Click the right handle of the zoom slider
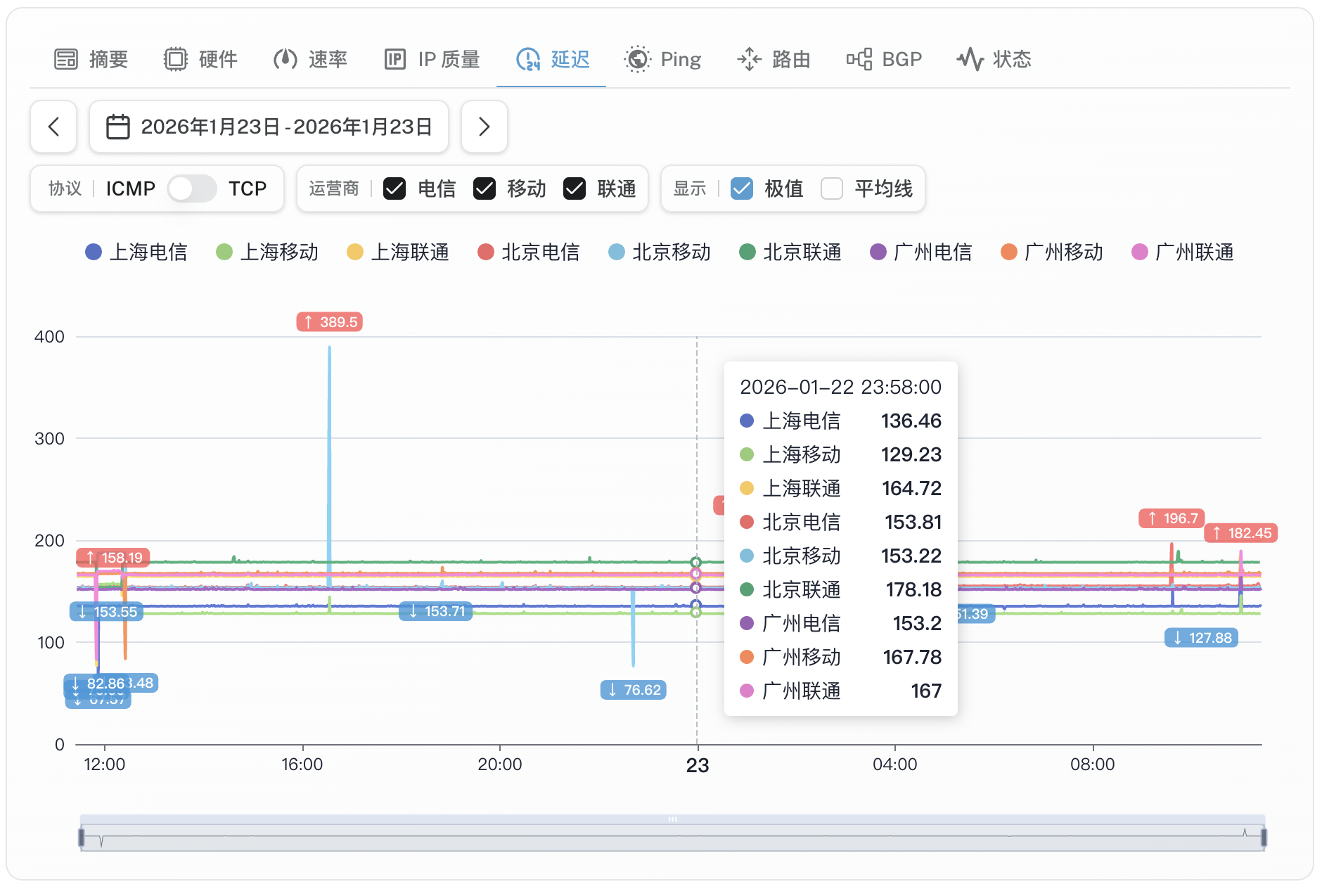Image resolution: width=1322 pixels, height=896 pixels. pos(1264,837)
